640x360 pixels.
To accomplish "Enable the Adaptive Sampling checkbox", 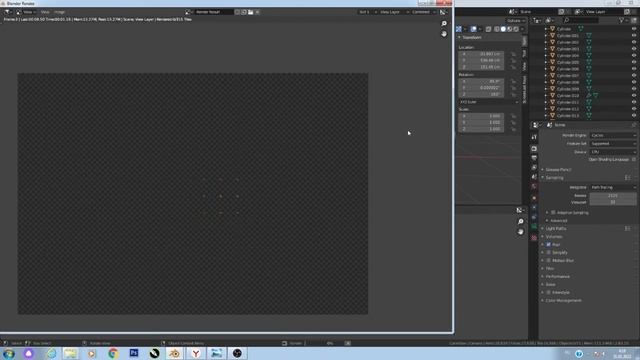I will point(553,213).
